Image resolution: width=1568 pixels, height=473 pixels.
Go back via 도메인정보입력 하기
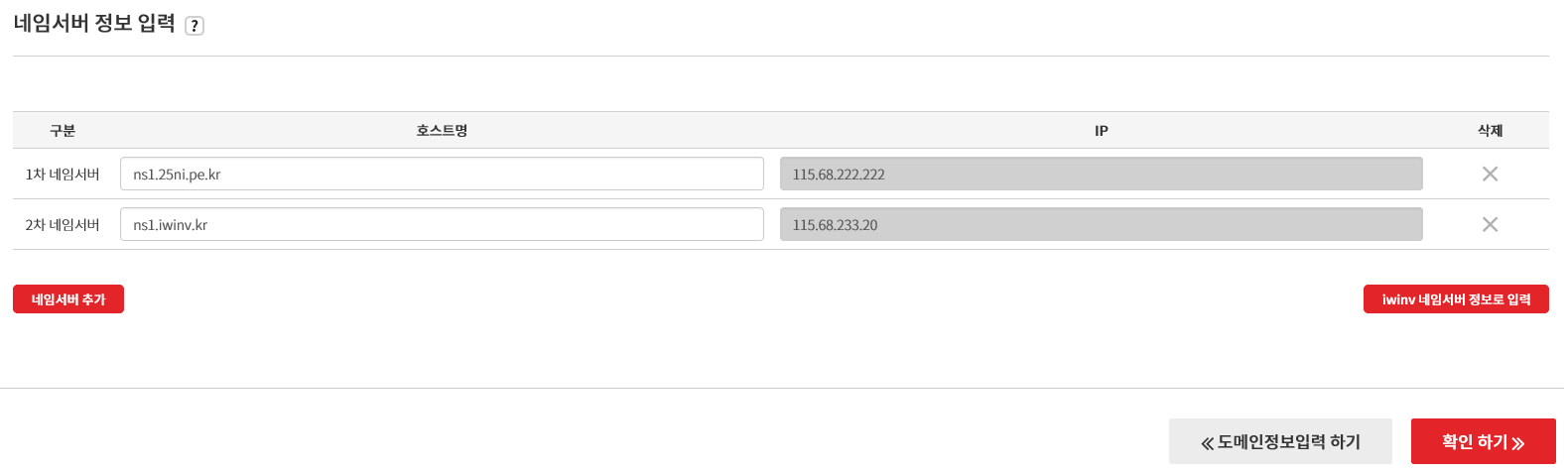point(1280,442)
